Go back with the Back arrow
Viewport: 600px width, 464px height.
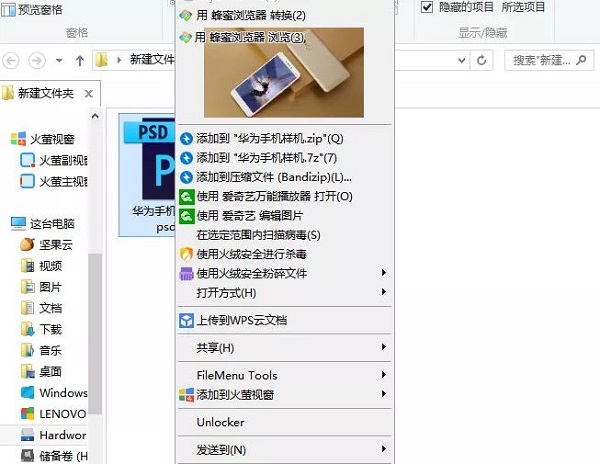[11, 61]
